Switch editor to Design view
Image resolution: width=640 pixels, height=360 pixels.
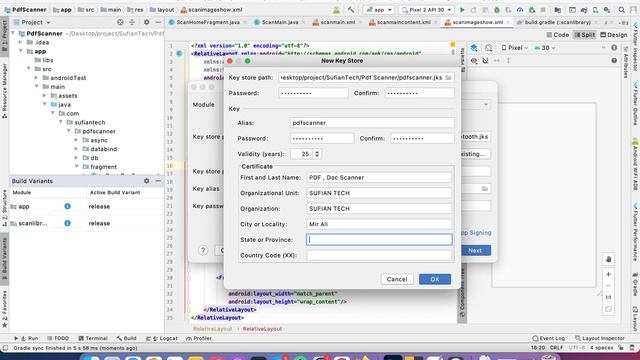pos(613,35)
